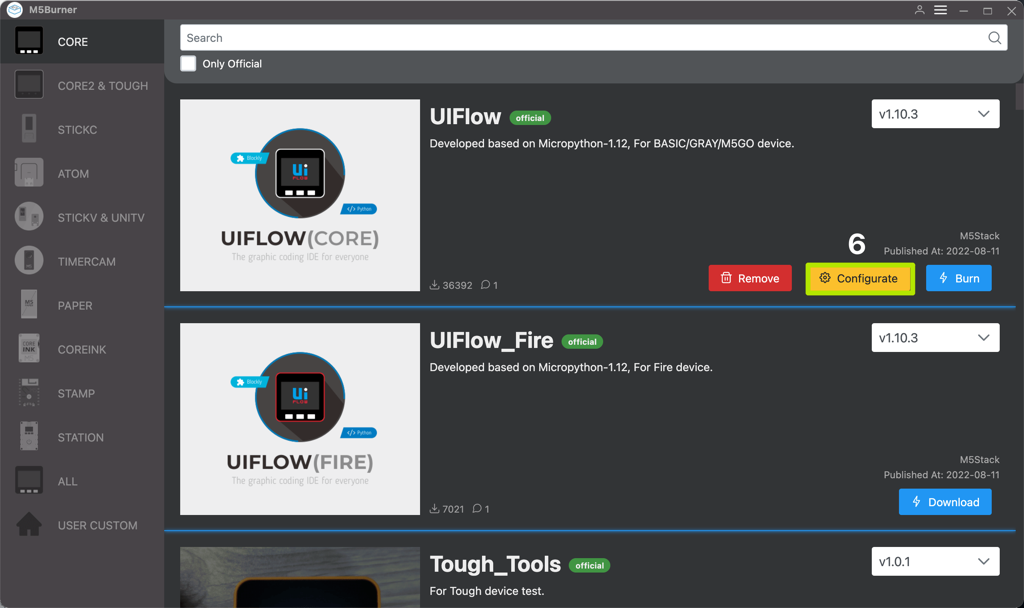Open the Tough_Tools thumbnail image
This screenshot has height=608, width=1024.
pos(300,577)
